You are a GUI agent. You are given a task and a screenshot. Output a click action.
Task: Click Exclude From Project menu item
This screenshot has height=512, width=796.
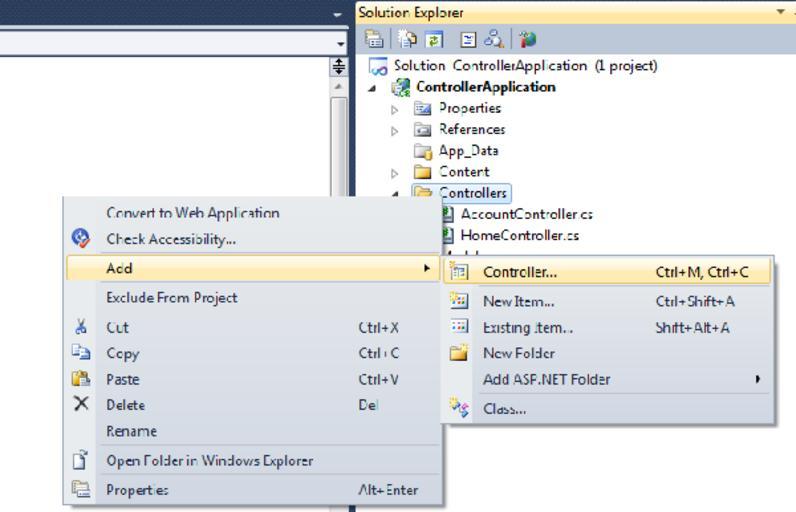[171, 298]
